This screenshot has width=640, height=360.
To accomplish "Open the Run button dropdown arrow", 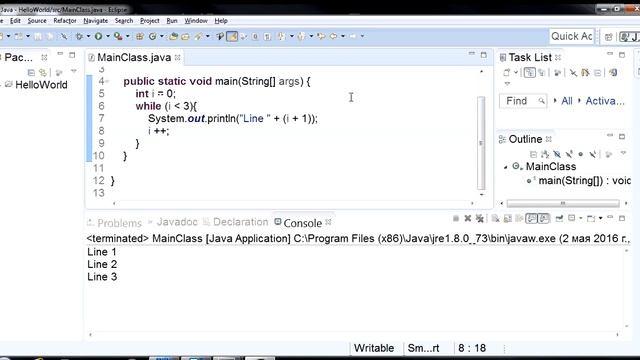I will [108, 36].
